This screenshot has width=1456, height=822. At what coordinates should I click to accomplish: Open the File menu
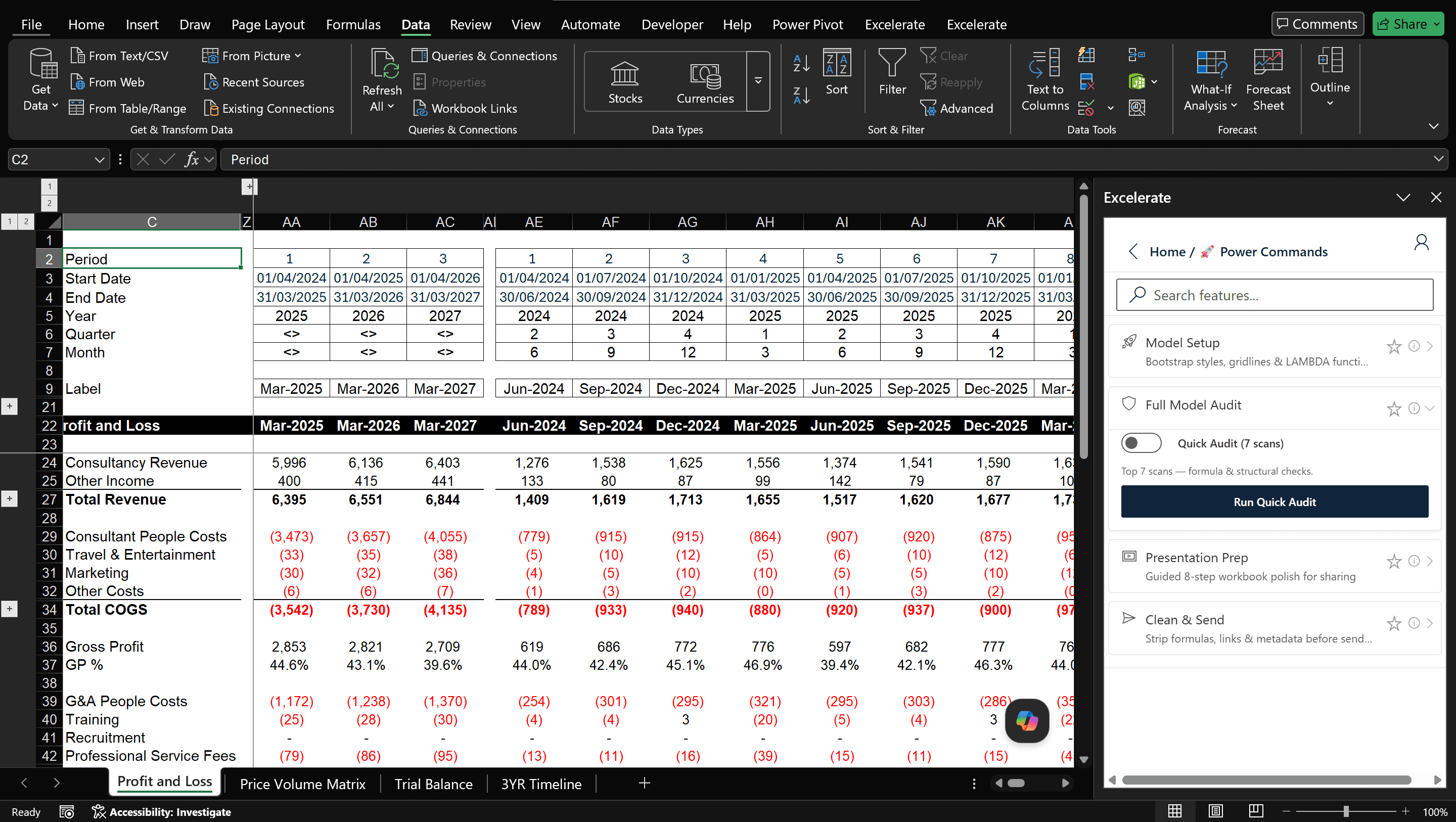(x=31, y=24)
